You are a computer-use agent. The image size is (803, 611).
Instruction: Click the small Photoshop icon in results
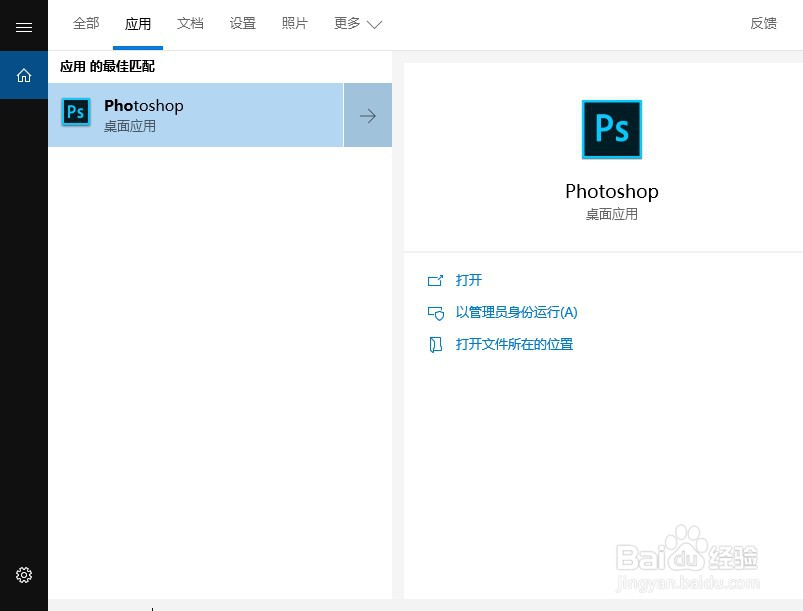pos(76,112)
